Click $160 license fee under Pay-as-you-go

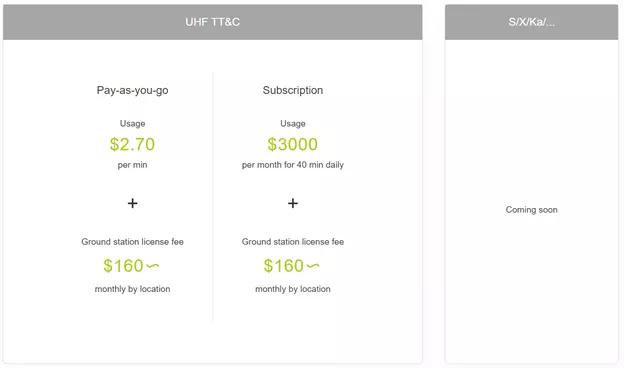[123, 266]
